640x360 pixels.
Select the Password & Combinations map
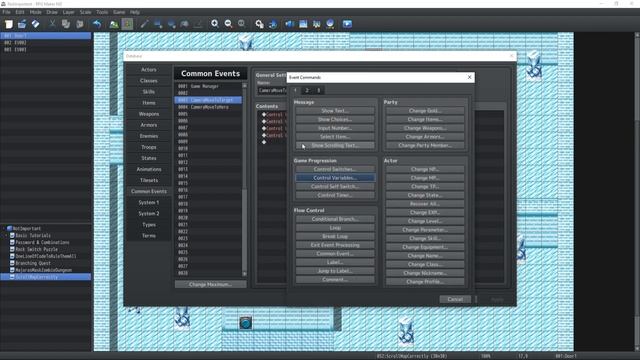pos(42,242)
